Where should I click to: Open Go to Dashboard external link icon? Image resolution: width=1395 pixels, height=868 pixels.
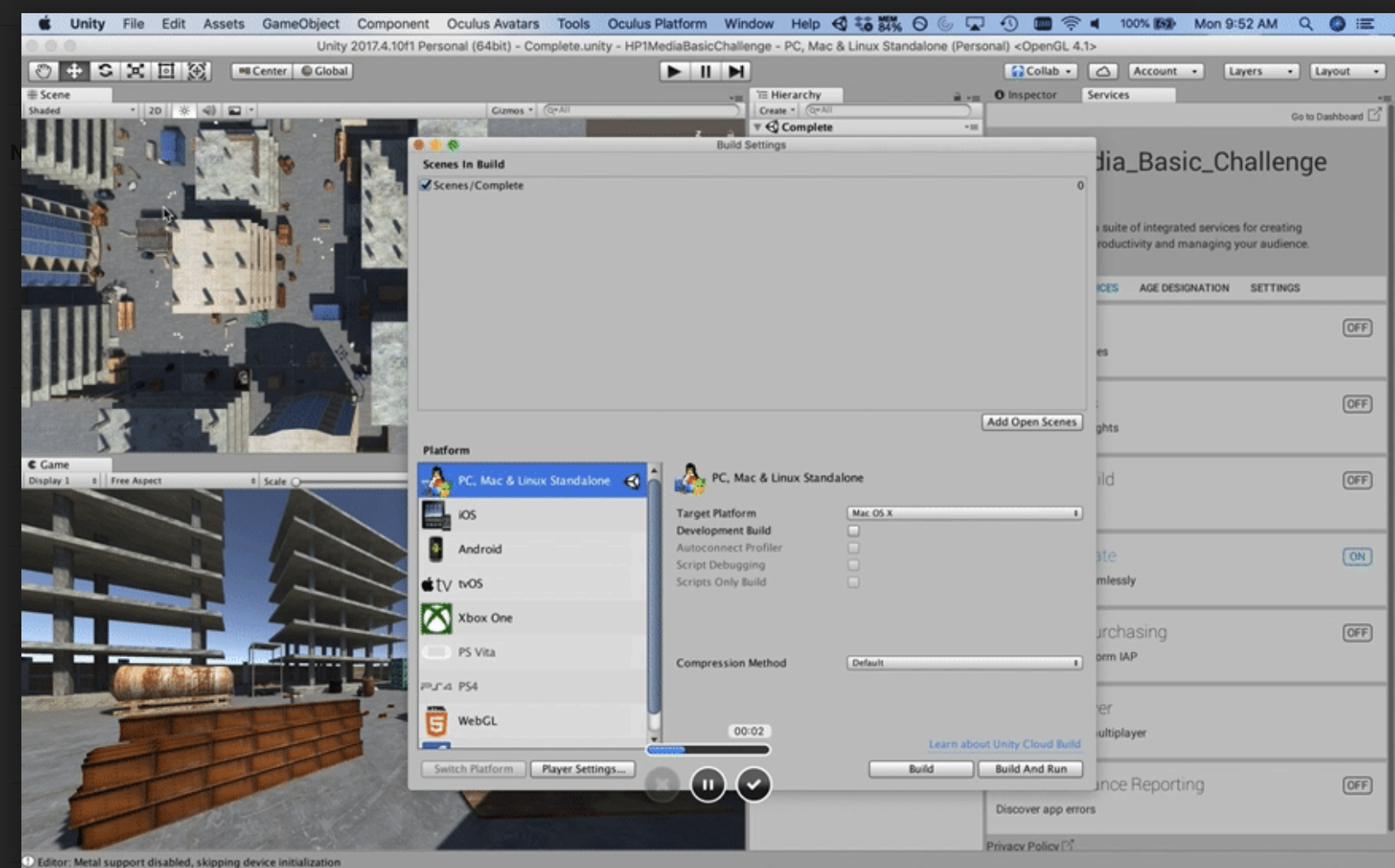[1374, 115]
